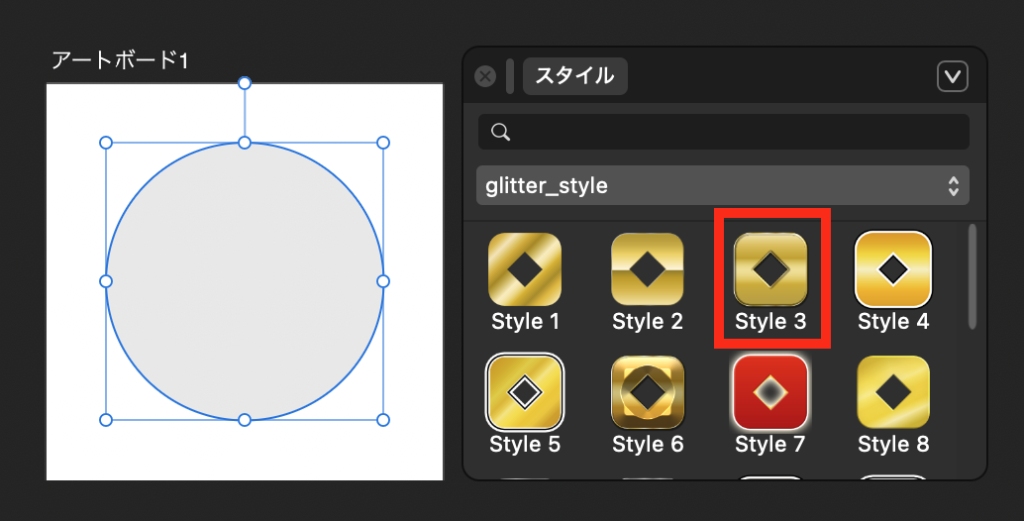Apply the Style 2 gold swatch

pos(647,269)
